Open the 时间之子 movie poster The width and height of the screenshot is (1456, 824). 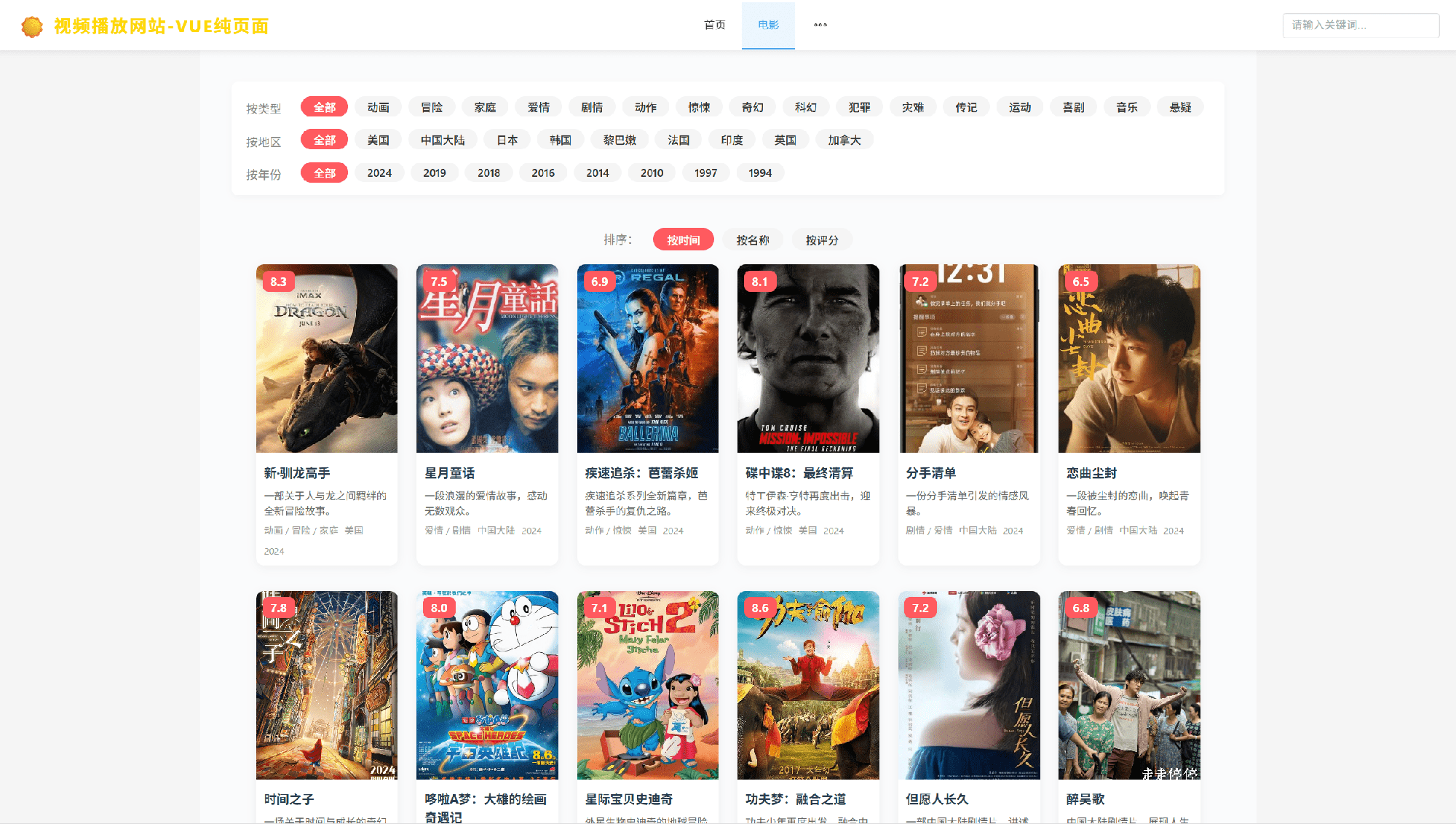coord(327,685)
